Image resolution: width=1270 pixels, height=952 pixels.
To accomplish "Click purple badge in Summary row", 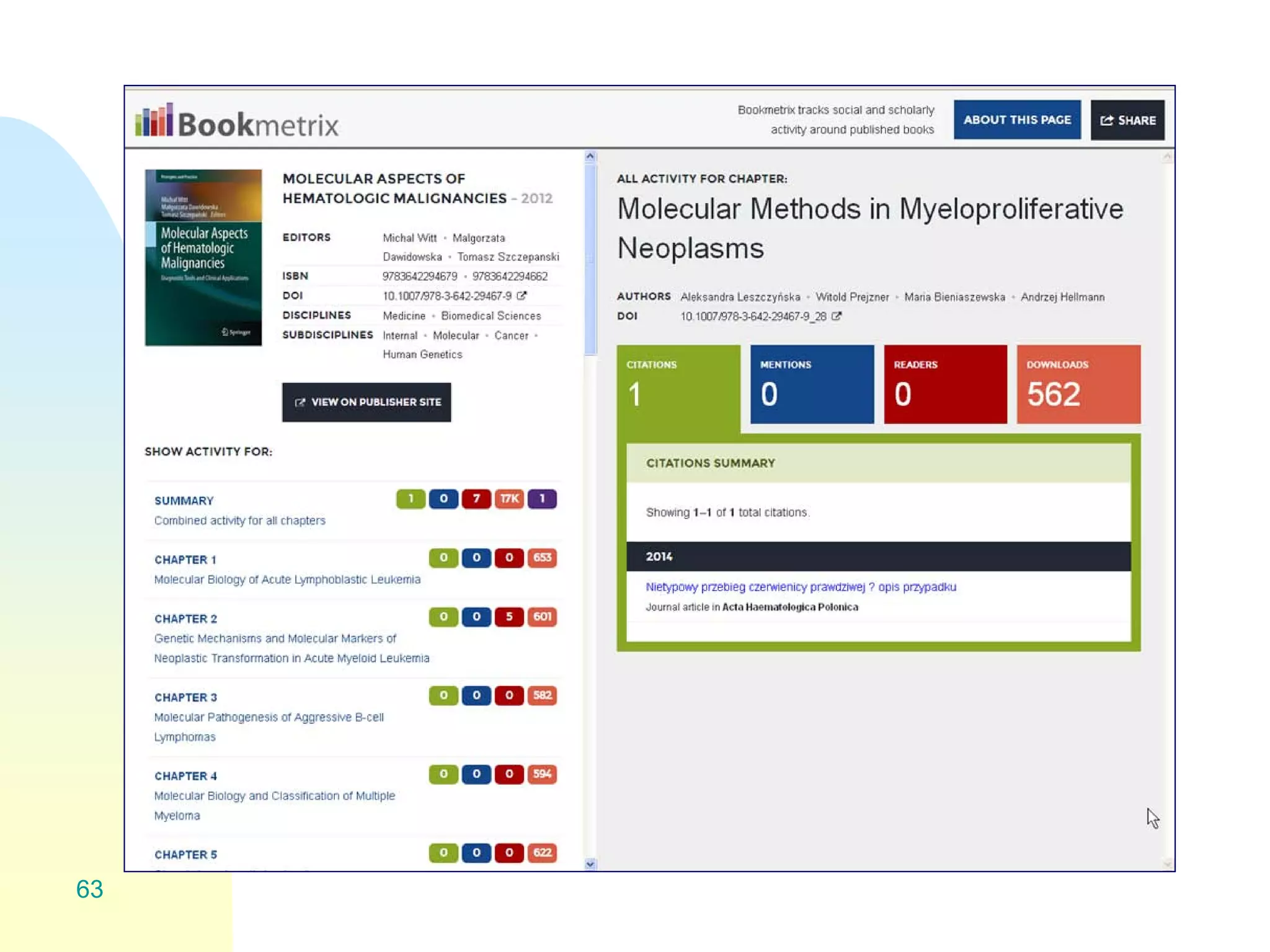I will tap(542, 499).
